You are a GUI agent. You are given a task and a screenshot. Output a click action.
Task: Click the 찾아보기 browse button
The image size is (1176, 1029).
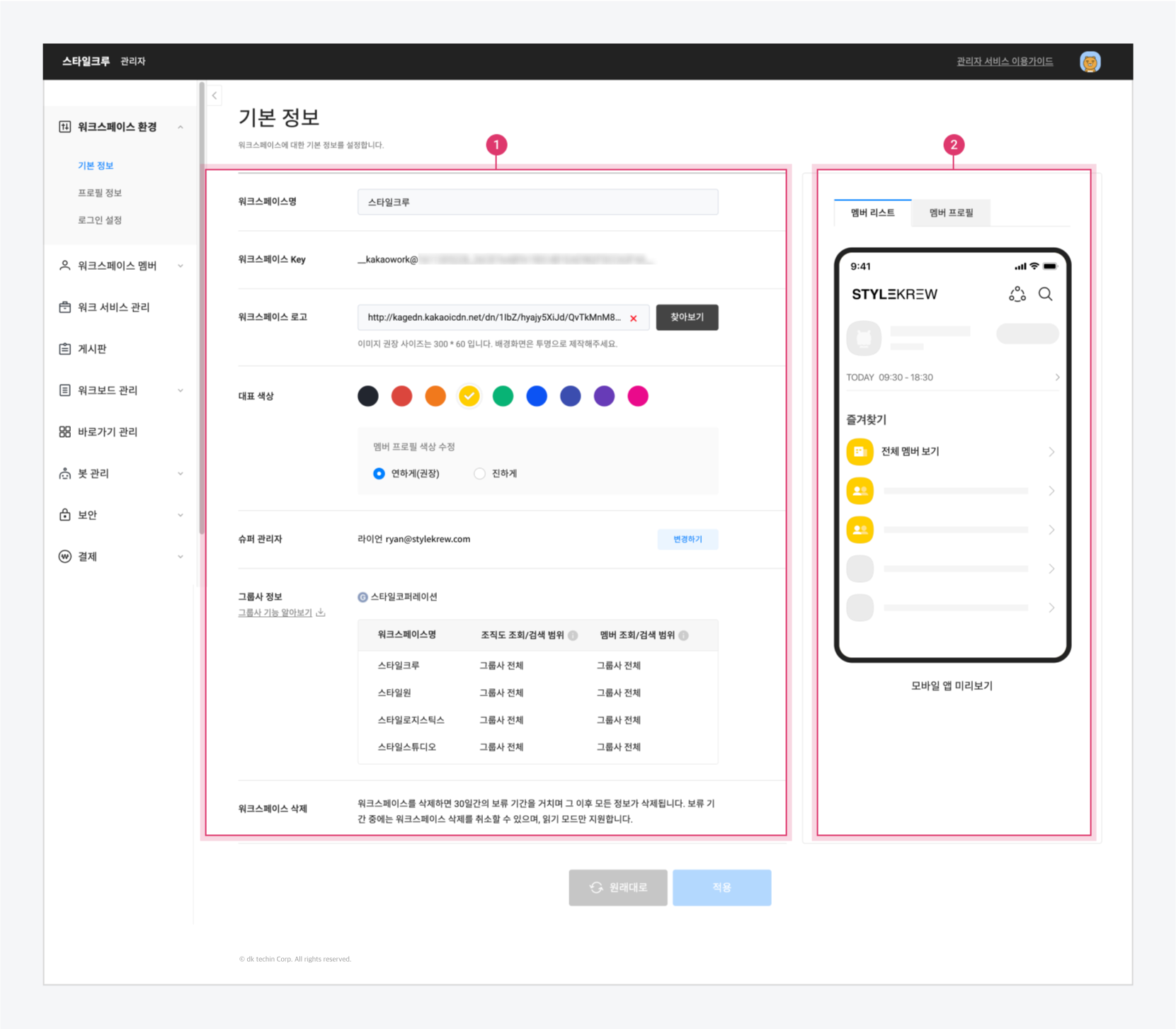click(x=687, y=317)
